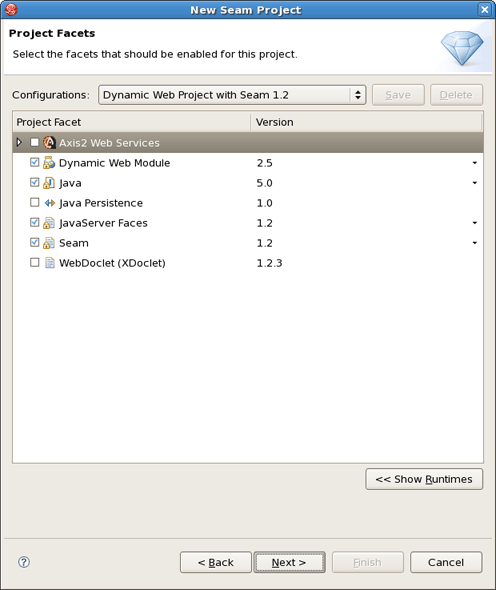Click the JavaServer Faces facet icon
Image resolution: width=496 pixels, height=590 pixels.
click(x=49, y=223)
